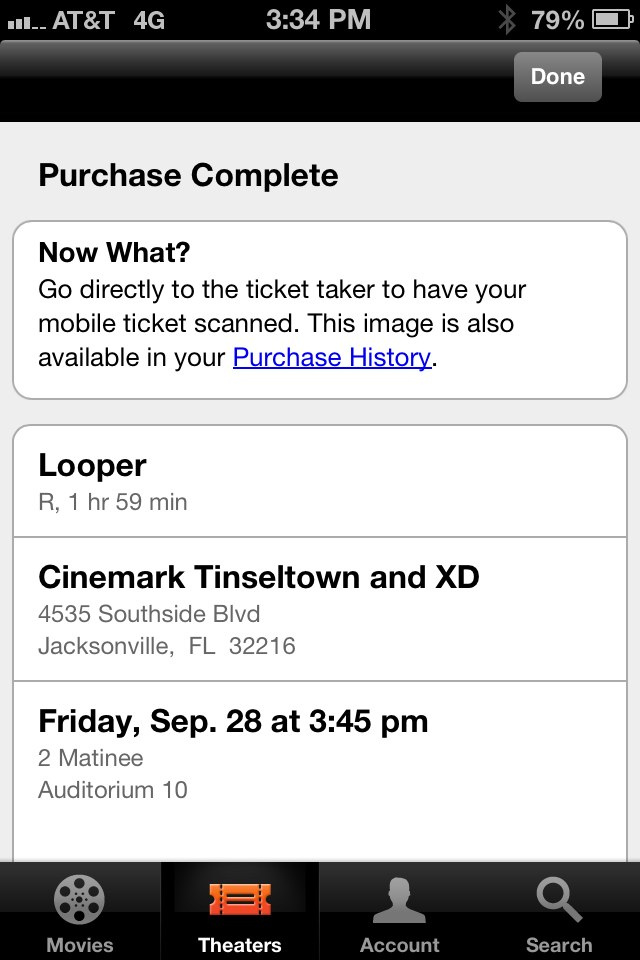Open Cinemark Tinseltown and XD theater row
The width and height of the screenshot is (640, 960).
[320, 609]
